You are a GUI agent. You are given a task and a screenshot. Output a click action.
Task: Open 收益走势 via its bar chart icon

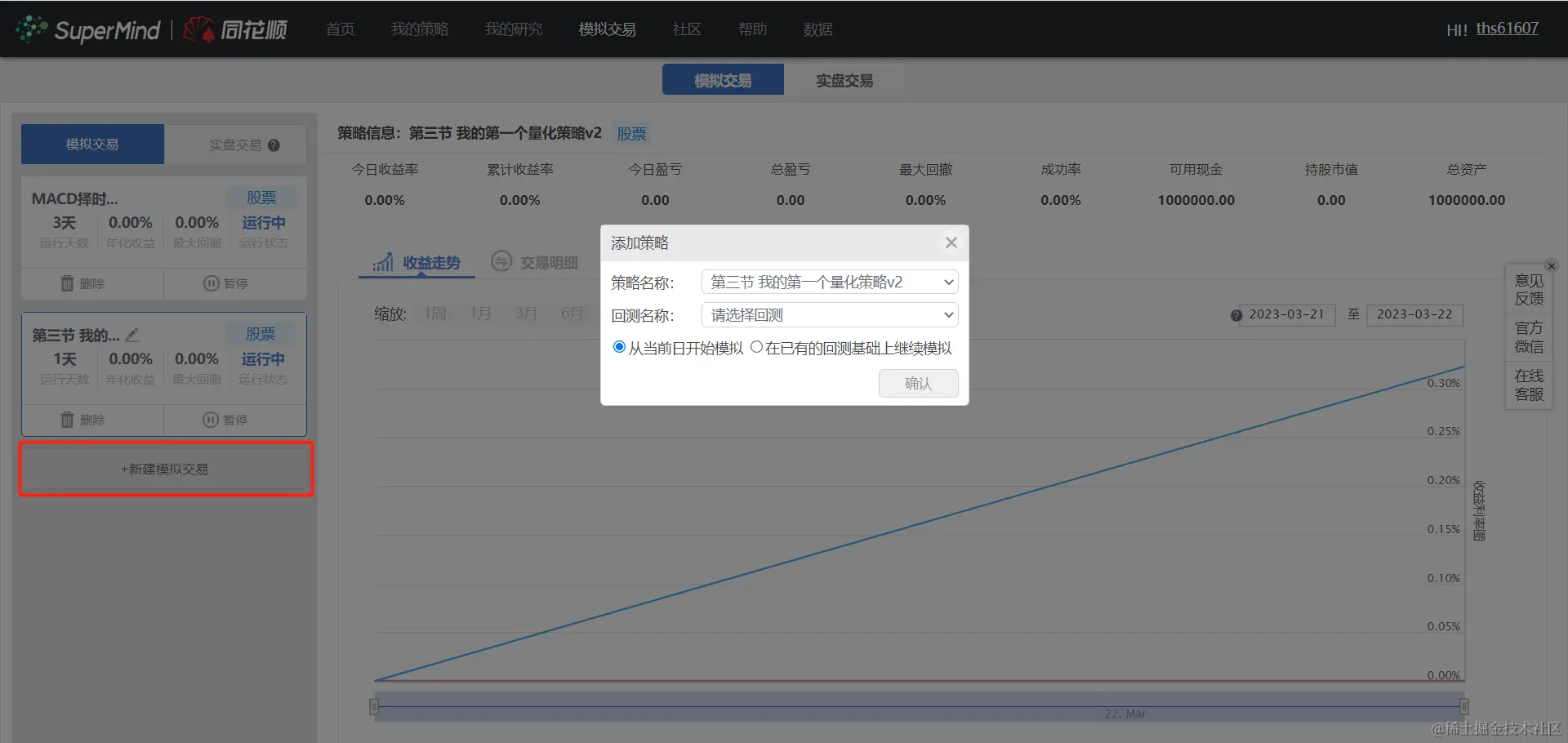click(x=383, y=261)
